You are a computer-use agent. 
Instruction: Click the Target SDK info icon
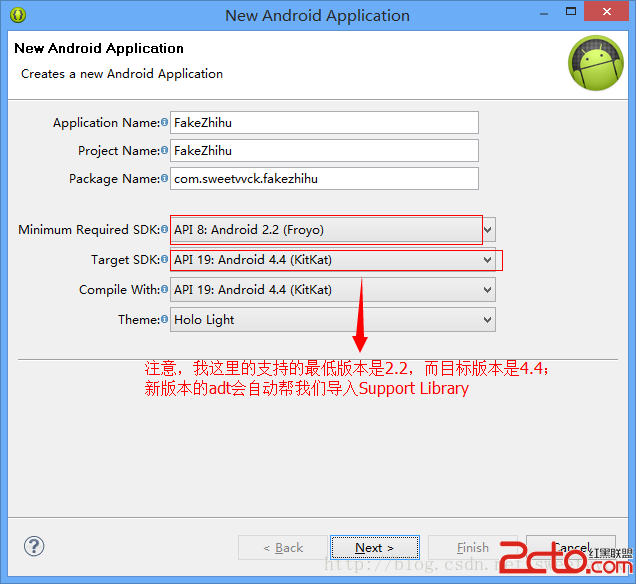164,259
